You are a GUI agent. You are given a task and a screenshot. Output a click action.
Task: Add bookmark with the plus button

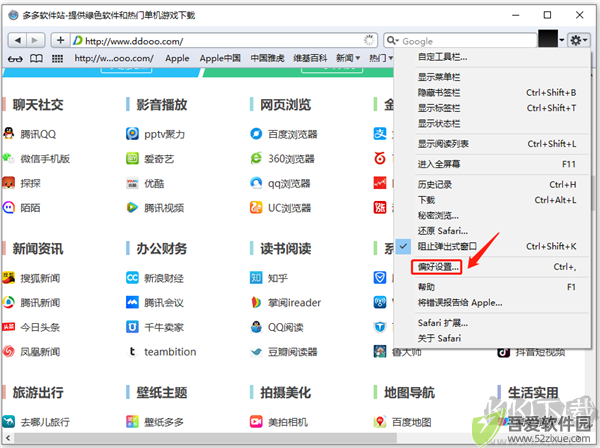[x=60, y=40]
